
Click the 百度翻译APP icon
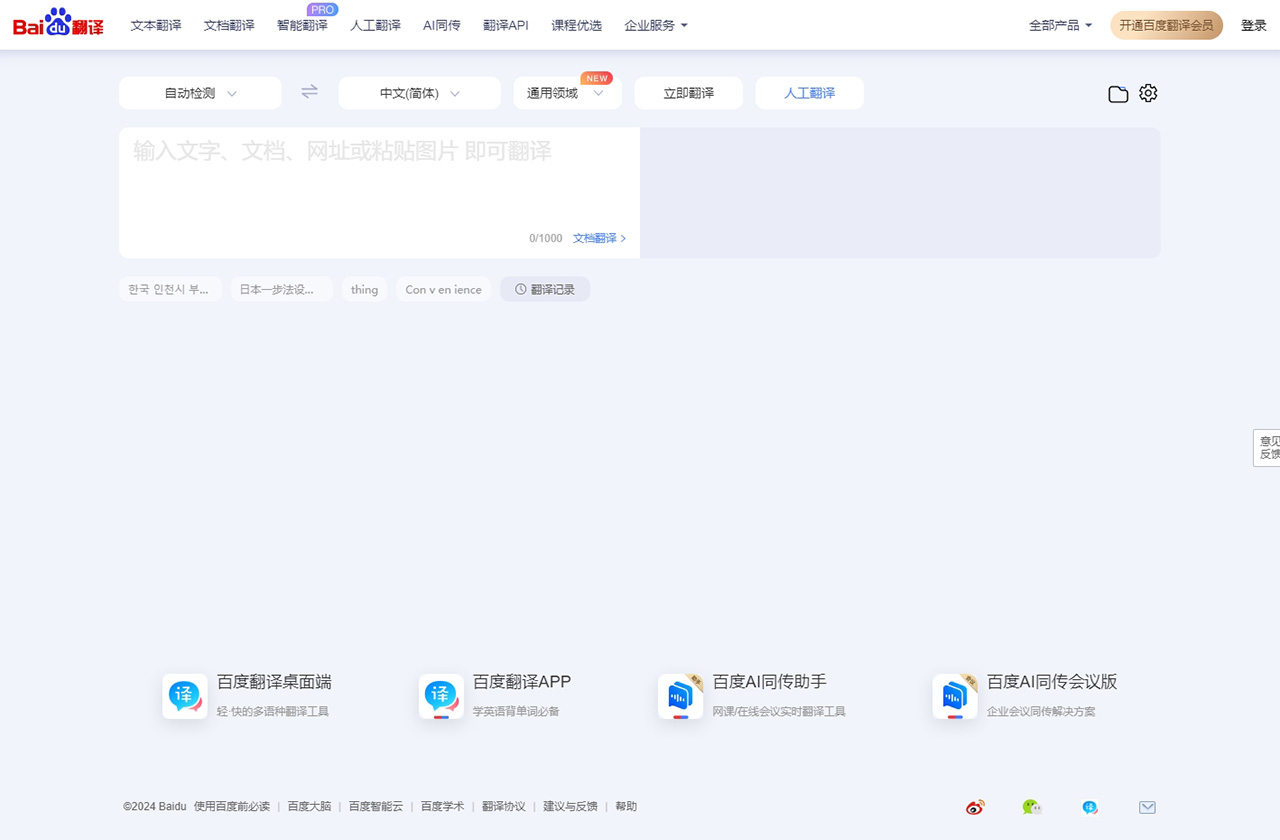tap(441, 696)
